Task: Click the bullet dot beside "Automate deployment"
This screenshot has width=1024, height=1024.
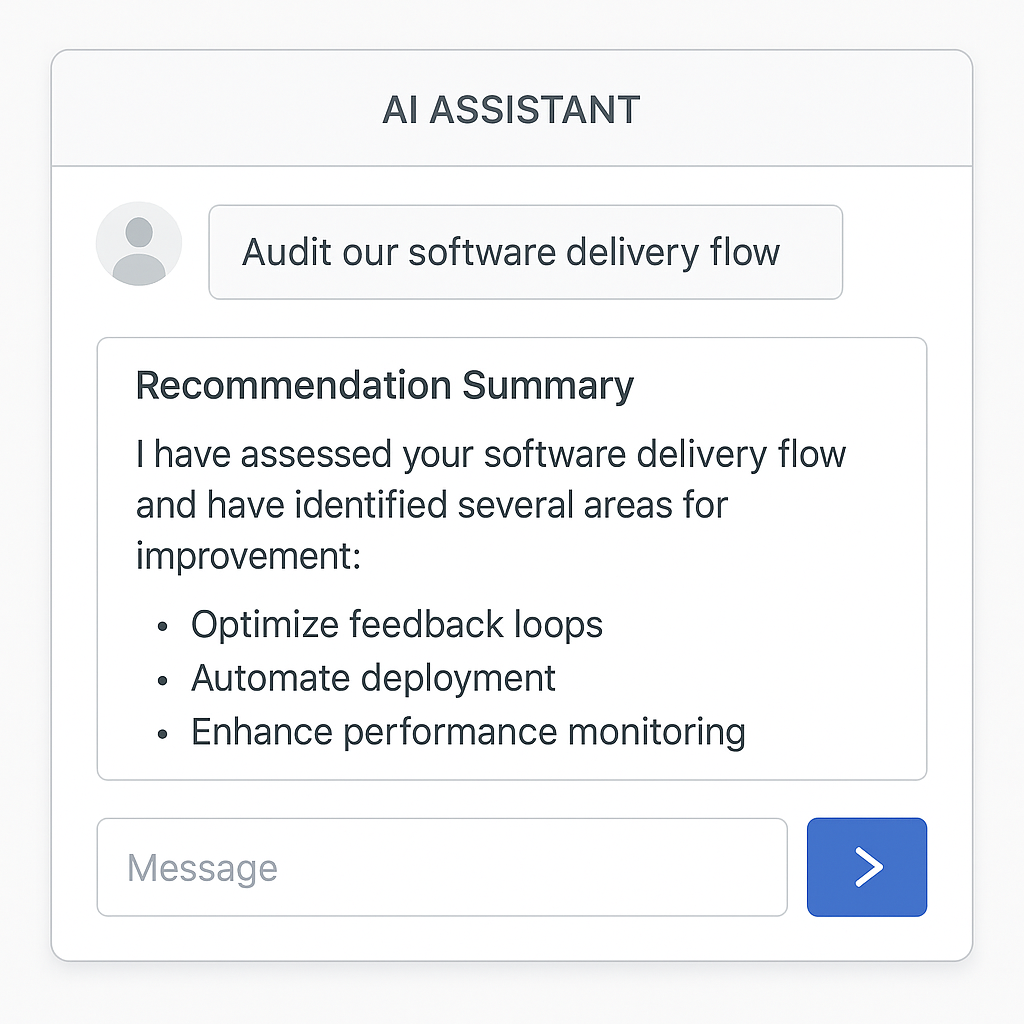Action: pos(163,680)
